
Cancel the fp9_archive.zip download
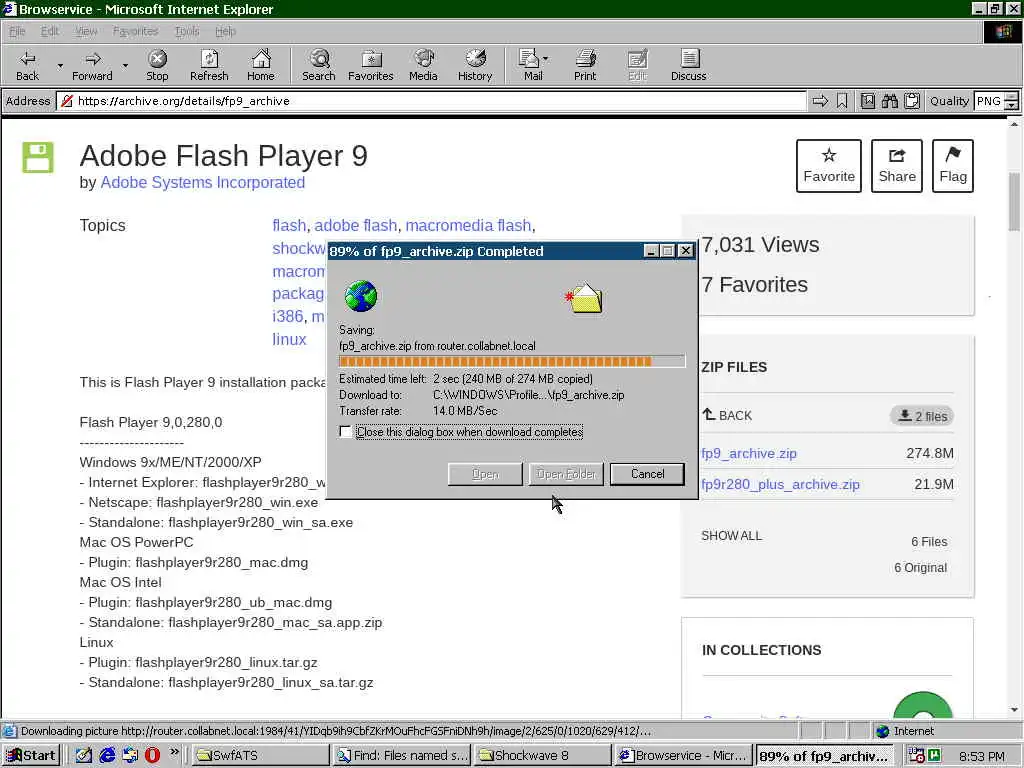pos(647,474)
